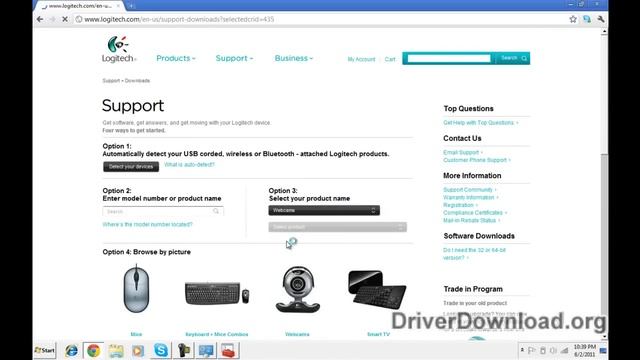Click model number search field
The height and width of the screenshot is (360, 640).
coord(163,211)
